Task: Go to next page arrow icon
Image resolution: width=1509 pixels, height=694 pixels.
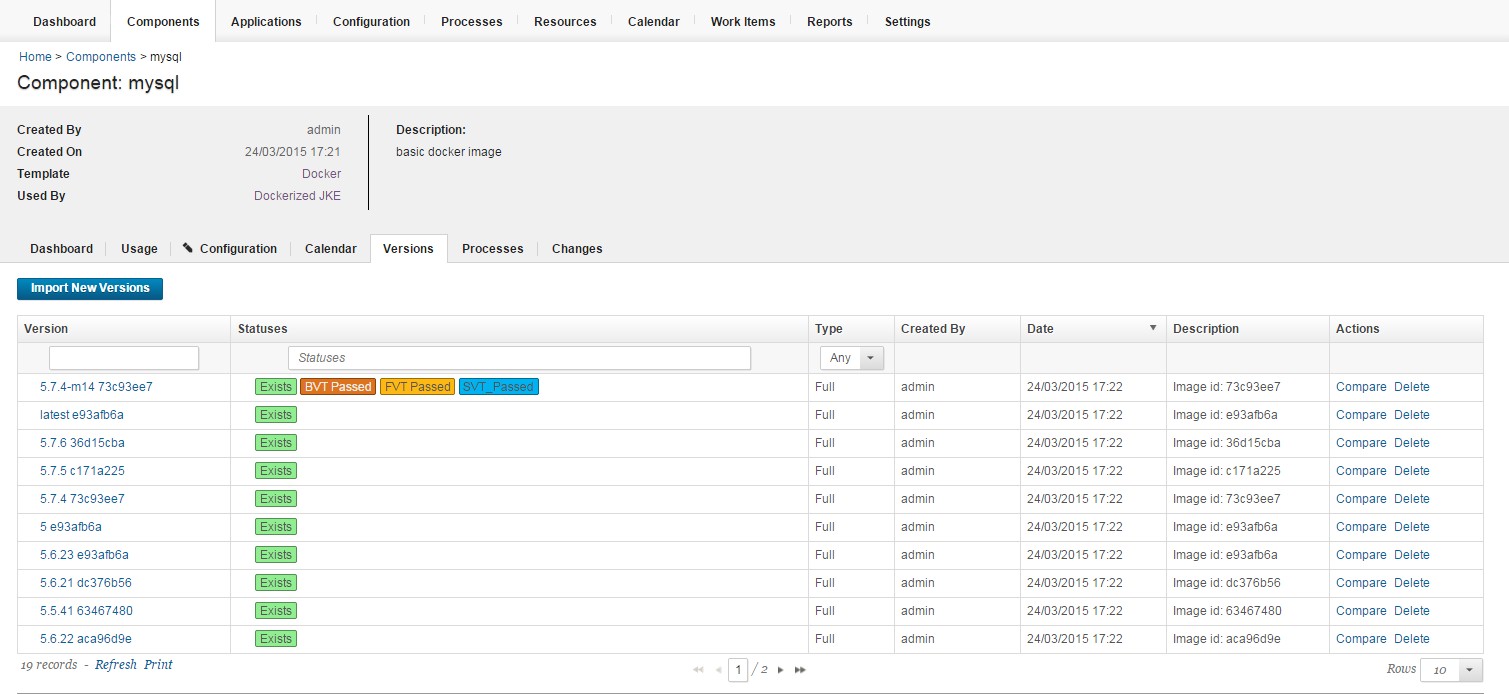Action: [x=781, y=670]
